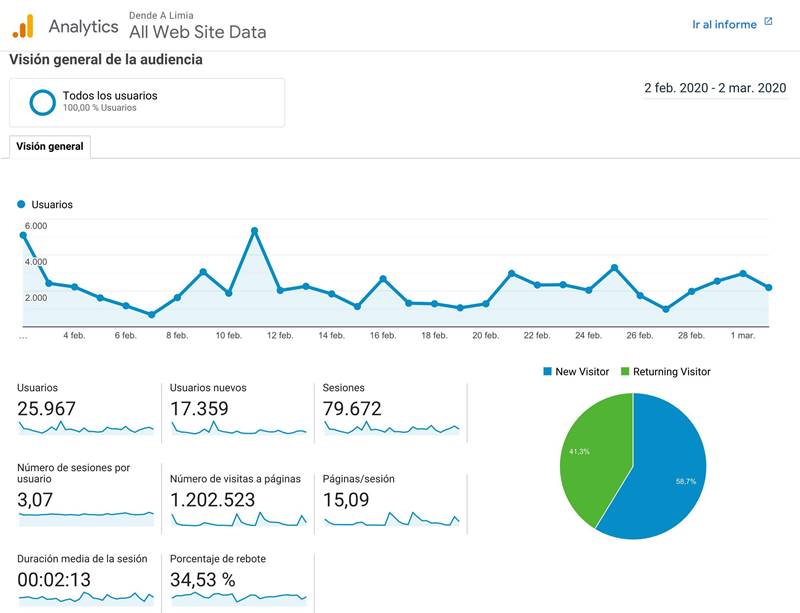The image size is (800, 613).
Task: Click the session duration value 00:02:13
Action: point(54,580)
